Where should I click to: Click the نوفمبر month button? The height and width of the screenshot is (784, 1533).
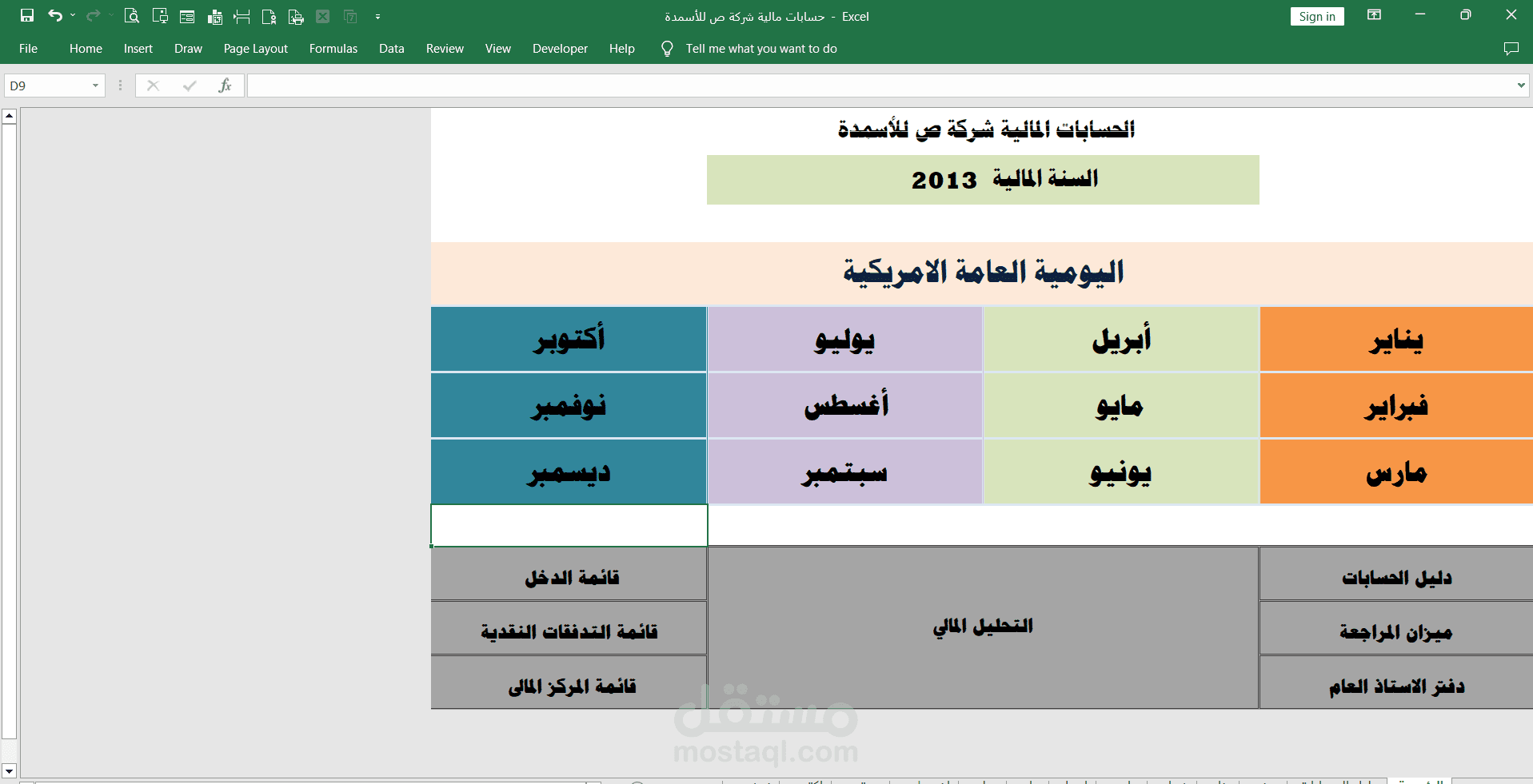point(569,405)
